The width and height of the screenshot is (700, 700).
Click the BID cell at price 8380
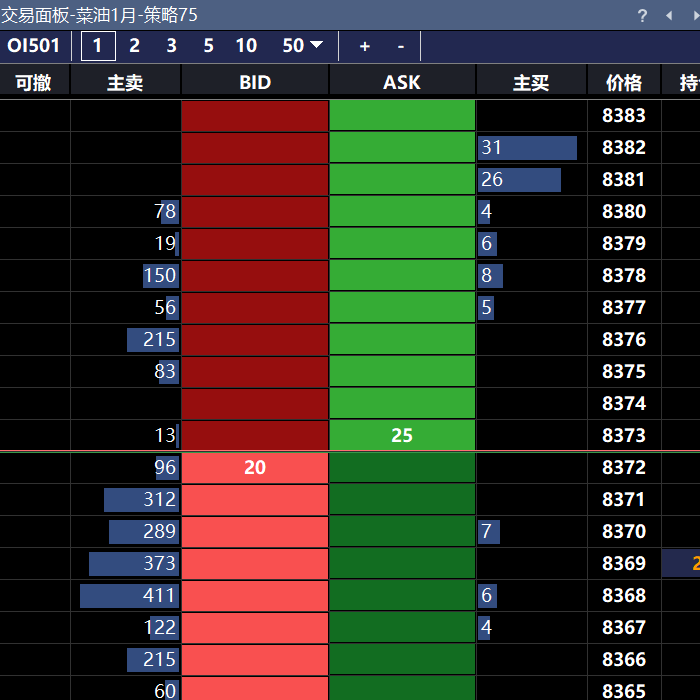point(255,211)
